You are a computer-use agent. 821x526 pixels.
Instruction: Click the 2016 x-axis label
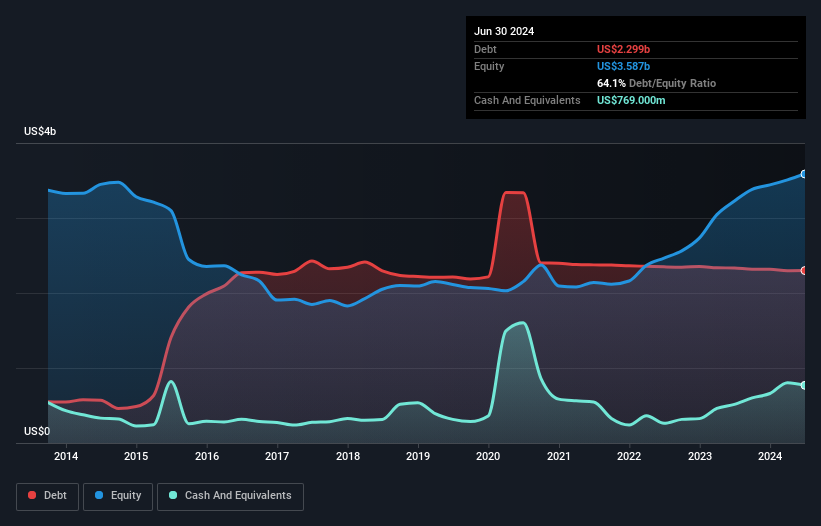(x=207, y=456)
